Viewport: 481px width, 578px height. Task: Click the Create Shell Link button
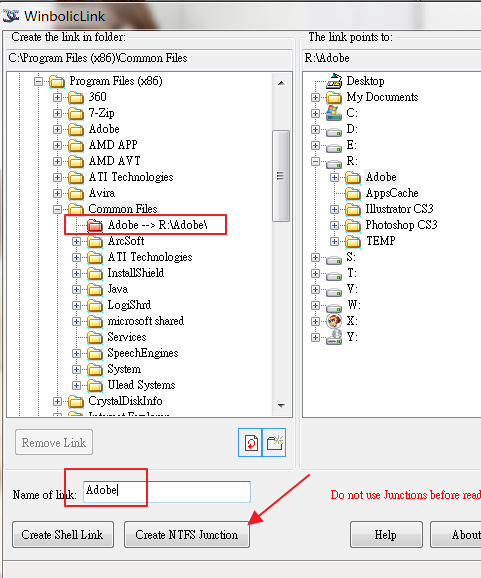[x=63, y=535]
